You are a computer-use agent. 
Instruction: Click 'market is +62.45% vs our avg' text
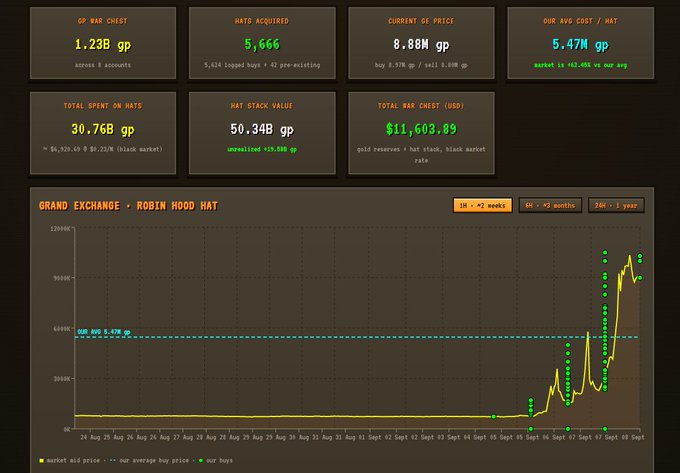tap(580, 65)
